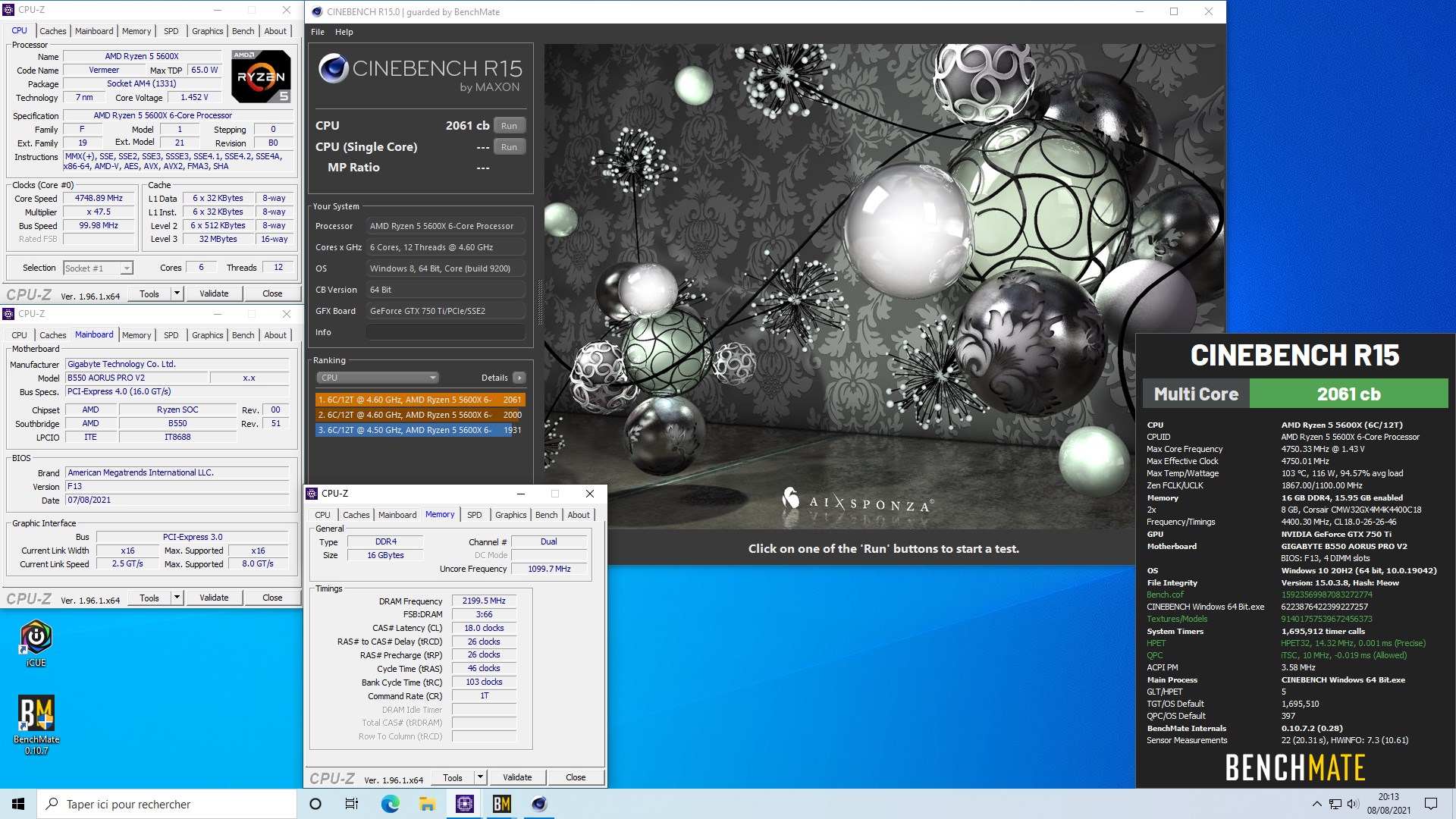1456x819 pixels.
Task: Open Task View on the taskbar
Action: pyautogui.click(x=352, y=804)
